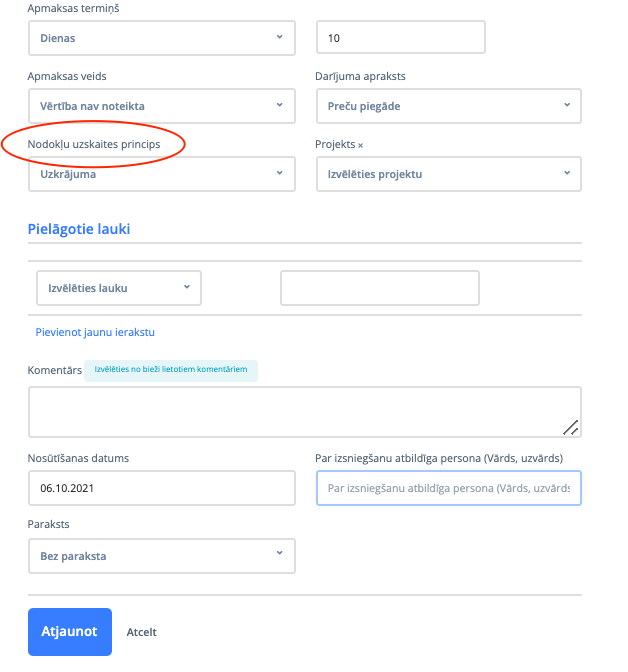Focus the 'Par izsniegšanu atbildīga persona' input
This screenshot has height=672, width=628.
448,488
